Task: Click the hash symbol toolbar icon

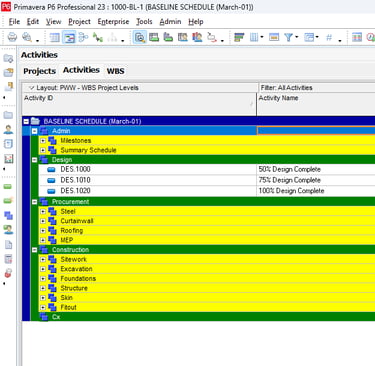Action: [x=329, y=37]
